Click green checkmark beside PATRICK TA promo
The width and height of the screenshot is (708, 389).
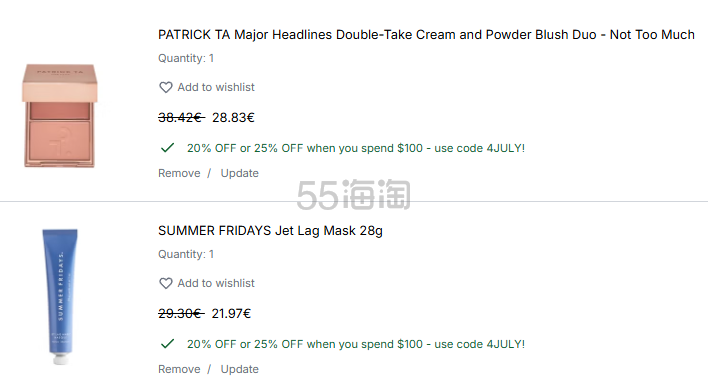coord(168,148)
